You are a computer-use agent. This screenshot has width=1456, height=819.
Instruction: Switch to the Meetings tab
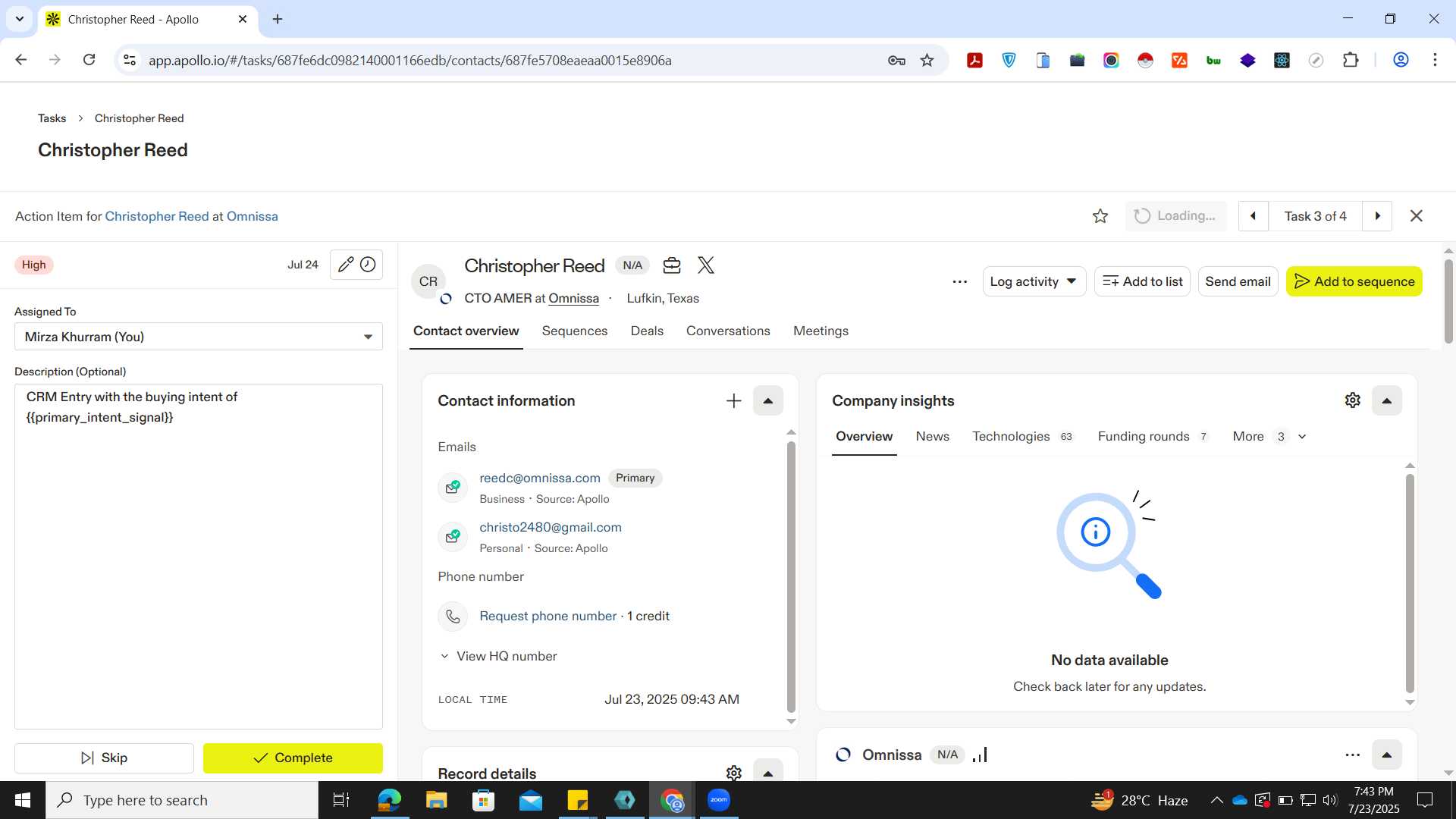[x=821, y=331]
